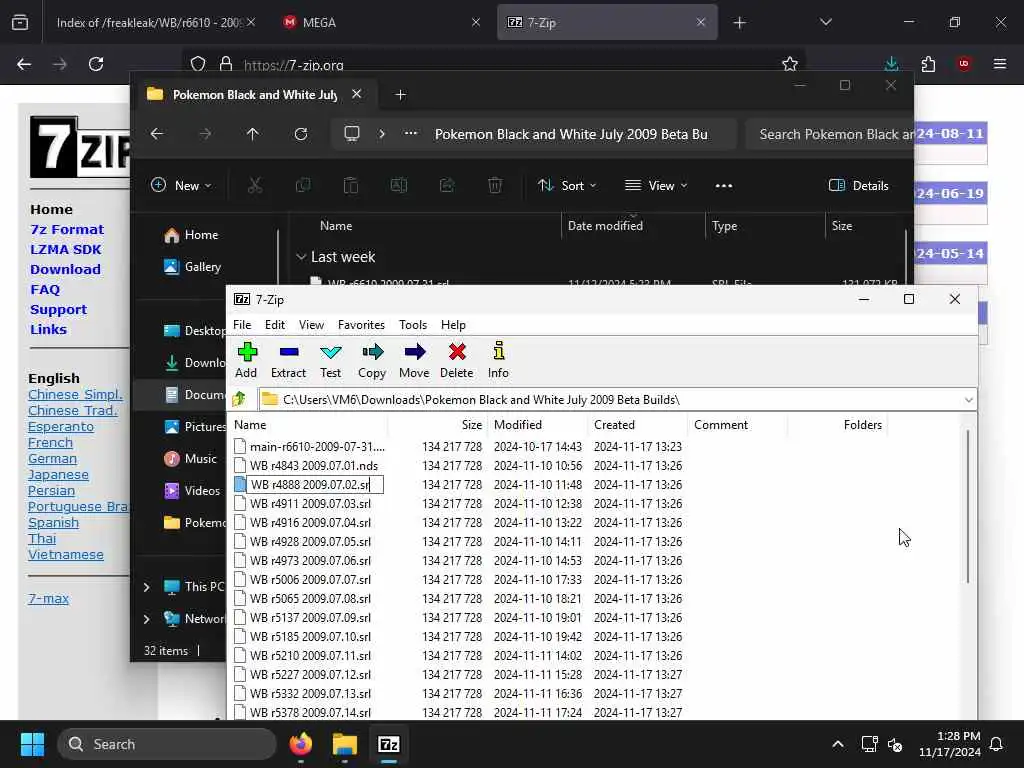Run the Test tool in 7-Zip
This screenshot has width=1024, height=768.
(330, 360)
